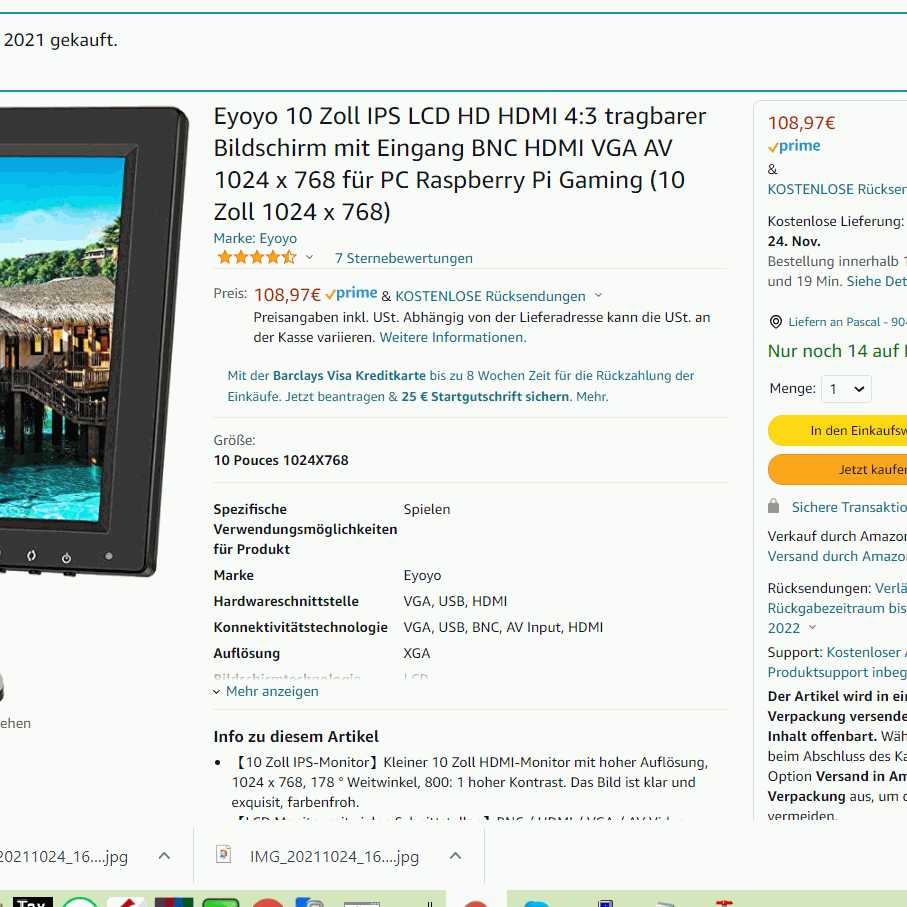Click the JPG file icon in downloads bar
The width and height of the screenshot is (907, 907).
pyautogui.click(x=223, y=854)
